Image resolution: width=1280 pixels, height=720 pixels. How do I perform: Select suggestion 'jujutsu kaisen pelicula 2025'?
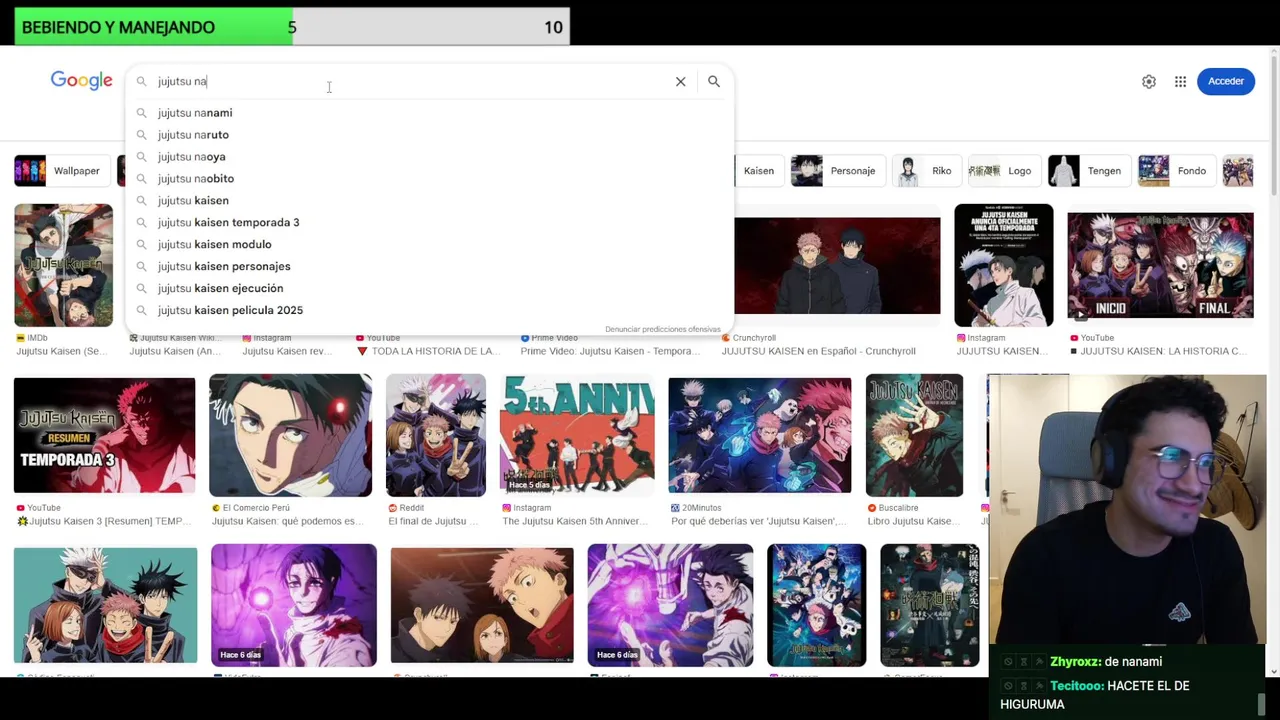pyautogui.click(x=430, y=311)
